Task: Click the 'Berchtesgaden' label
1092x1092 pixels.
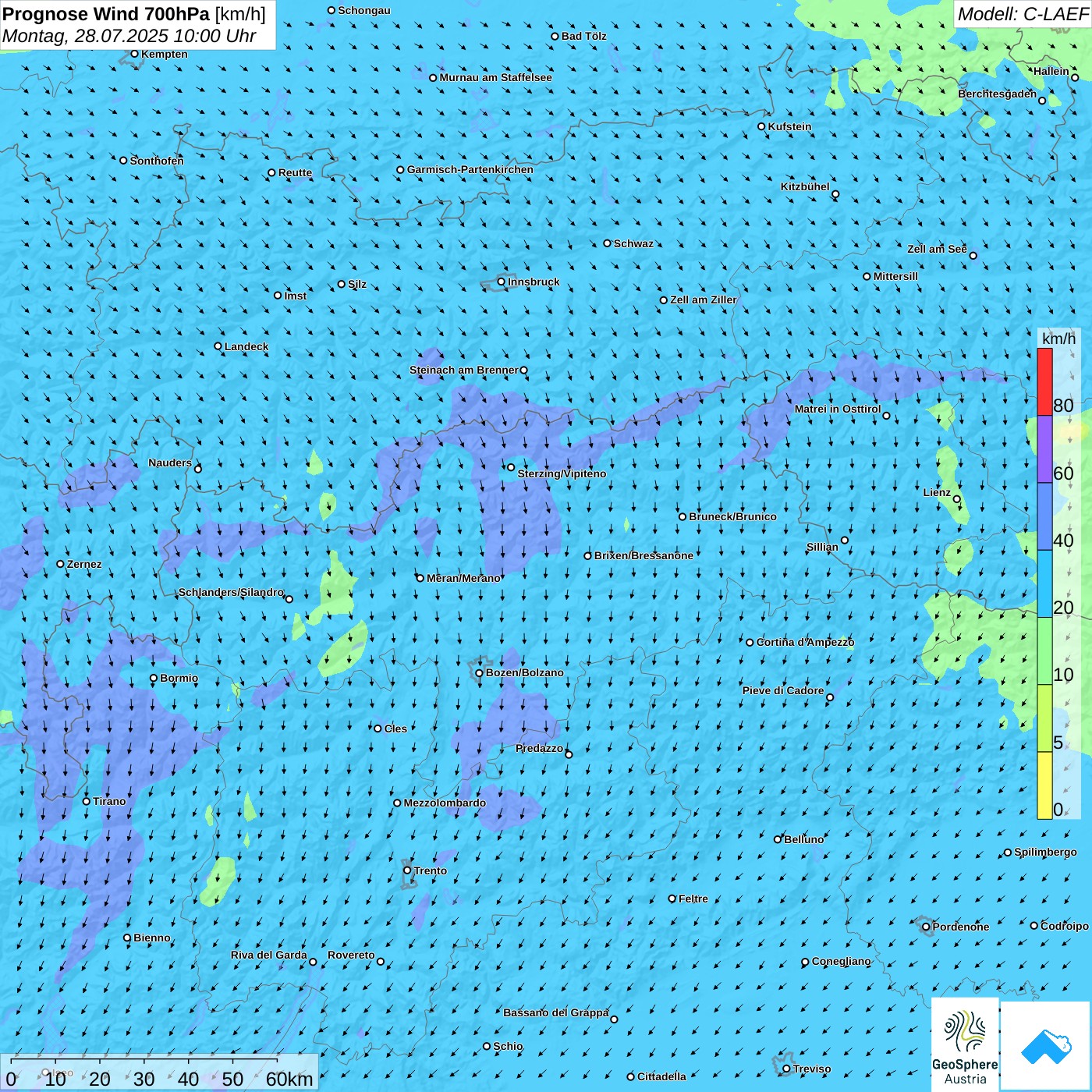Action: coord(997,94)
